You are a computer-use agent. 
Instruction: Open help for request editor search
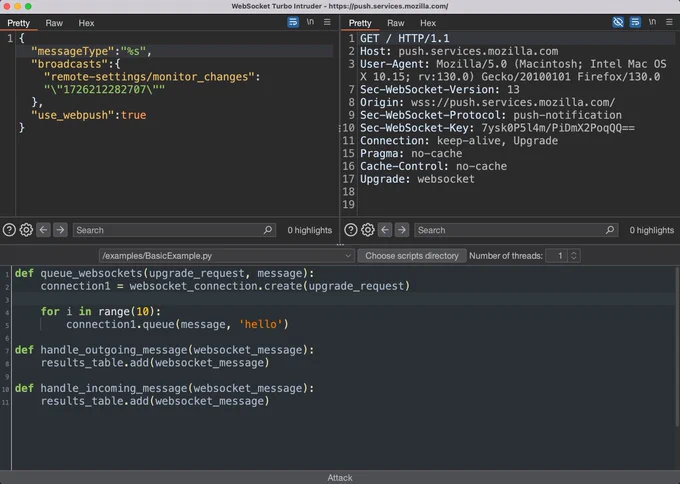pos(351,230)
